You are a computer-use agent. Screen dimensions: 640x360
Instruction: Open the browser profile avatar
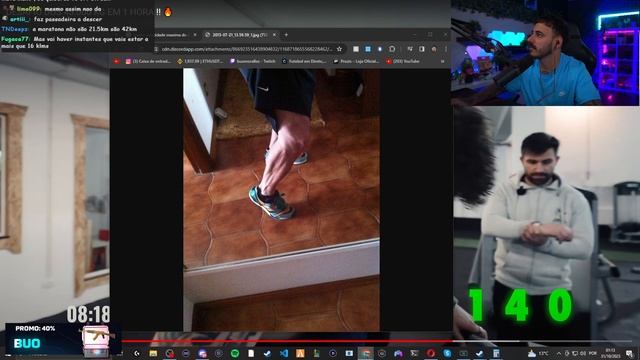[434, 49]
